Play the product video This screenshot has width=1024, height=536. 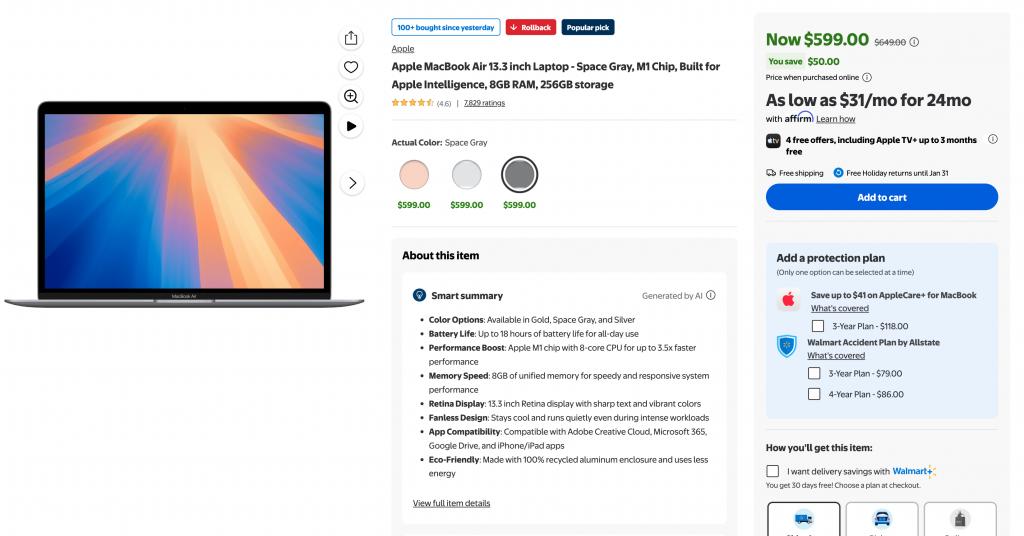[x=351, y=126]
